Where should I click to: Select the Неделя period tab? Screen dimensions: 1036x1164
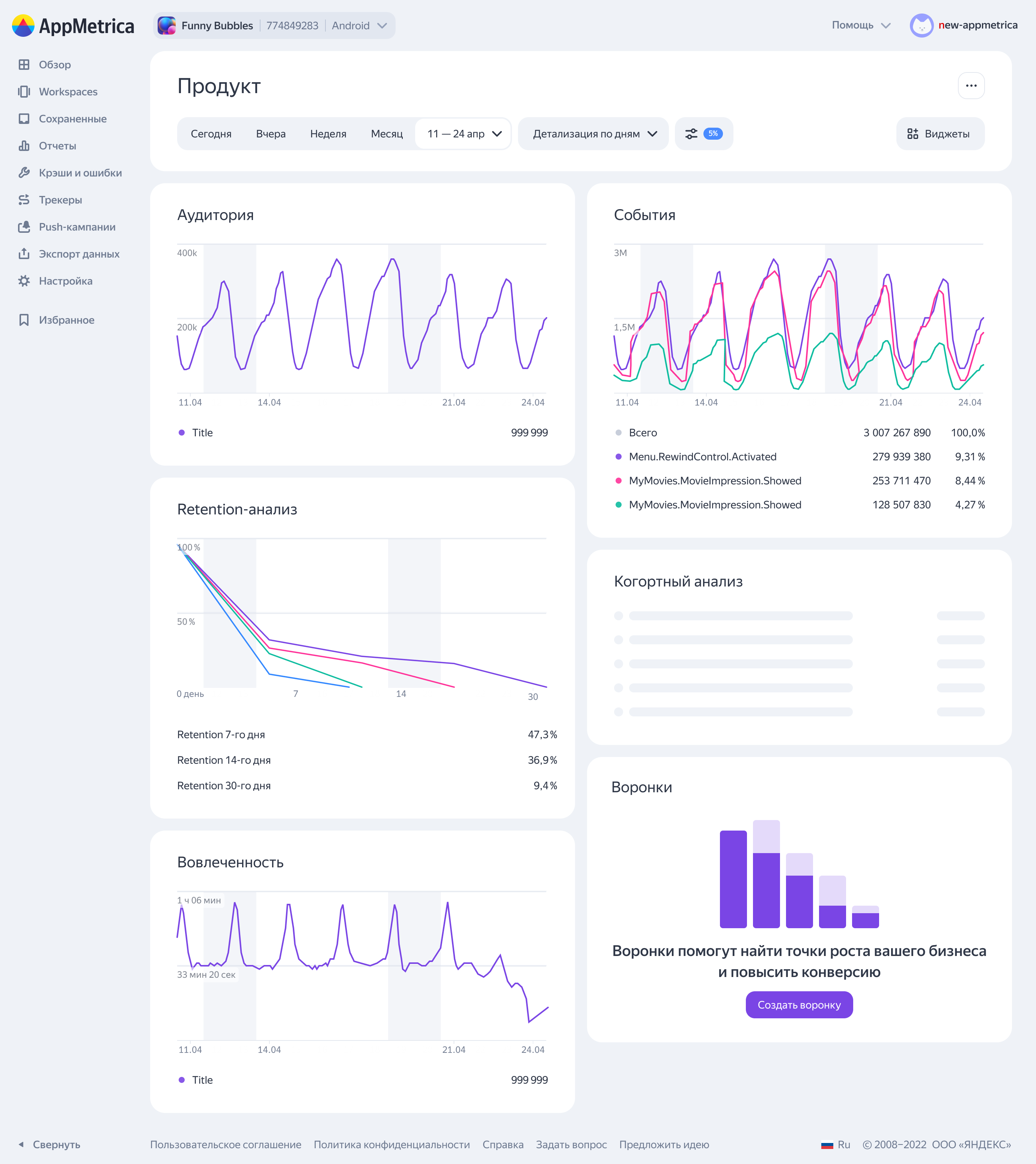(328, 134)
